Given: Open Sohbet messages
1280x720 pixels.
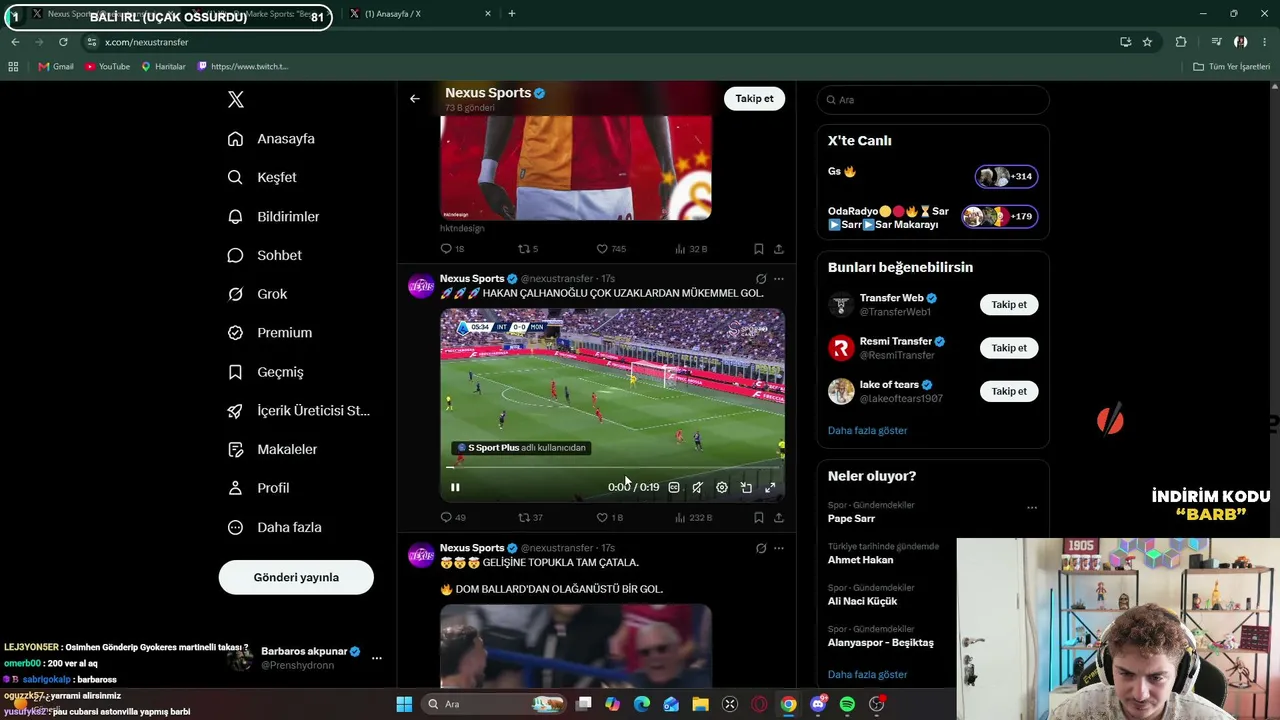Looking at the screenshot, I should (x=264, y=255).
